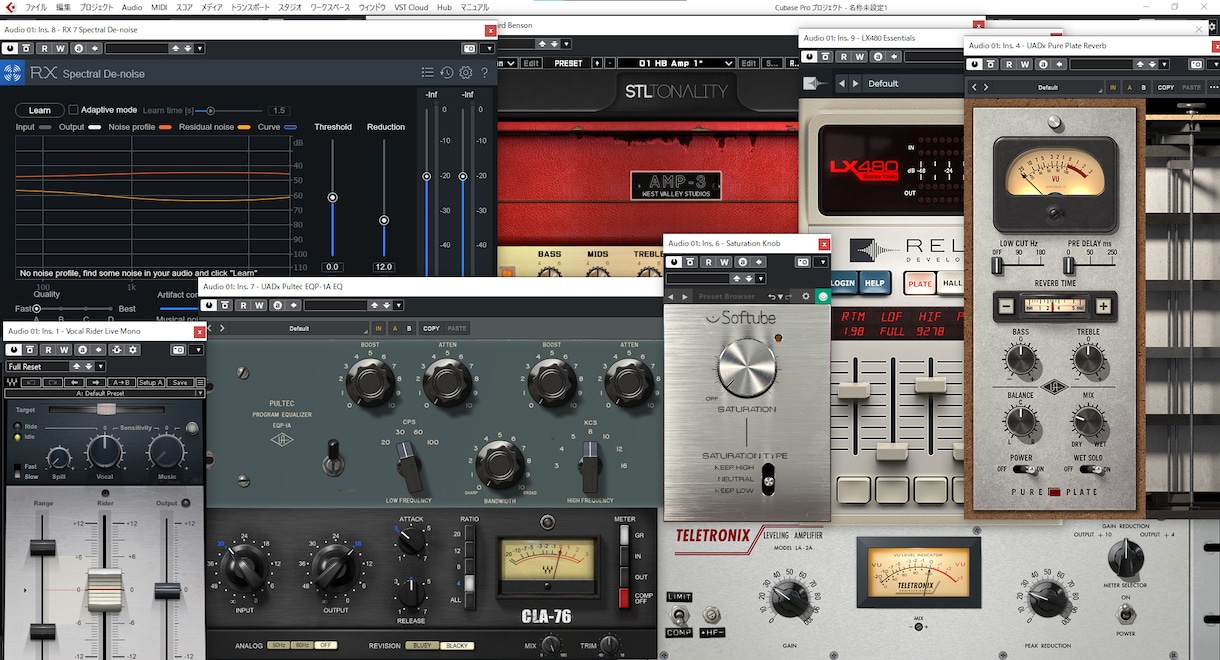Open the VST Cloud menu
This screenshot has width=1220, height=660.
(411, 7)
